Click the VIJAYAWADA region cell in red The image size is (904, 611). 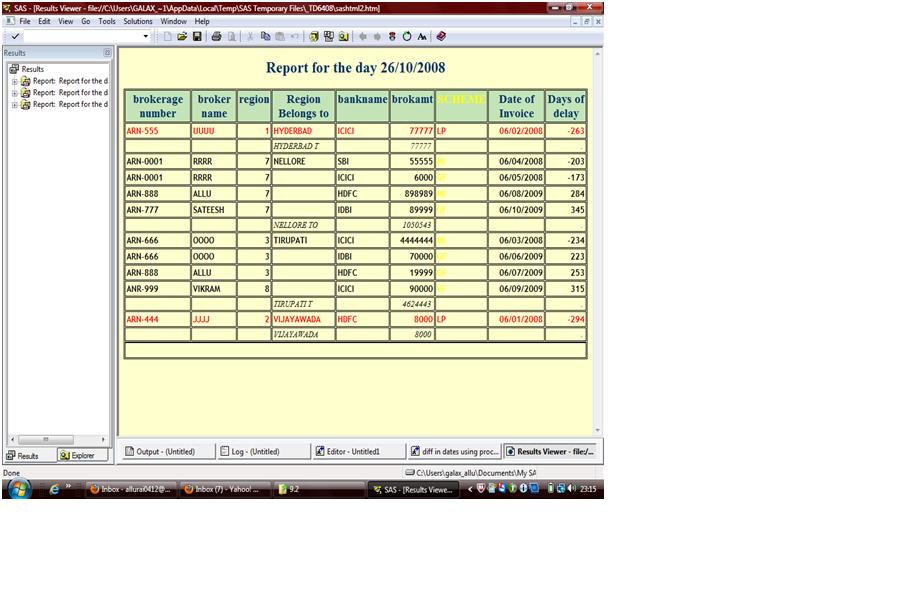pos(303,319)
